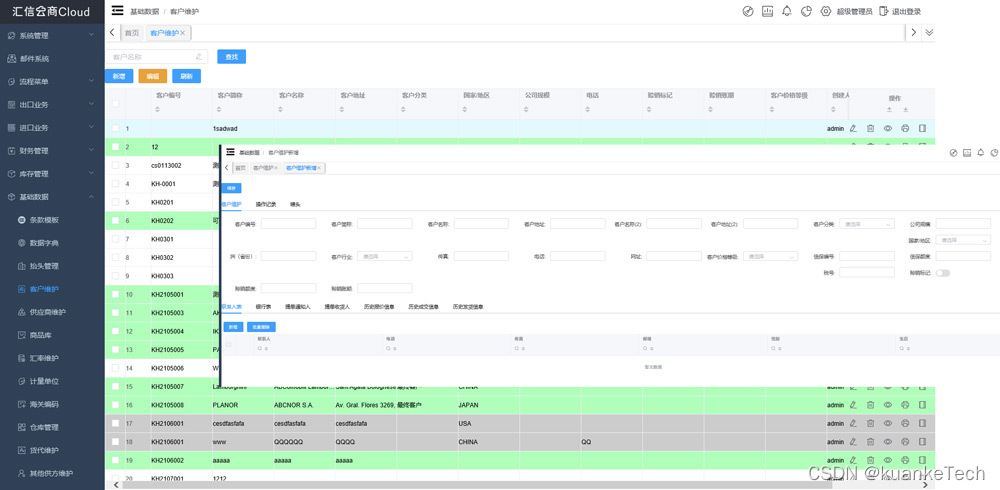Click blue 保存 button in overlay
The height and width of the screenshot is (490, 1000).
tap(231, 188)
